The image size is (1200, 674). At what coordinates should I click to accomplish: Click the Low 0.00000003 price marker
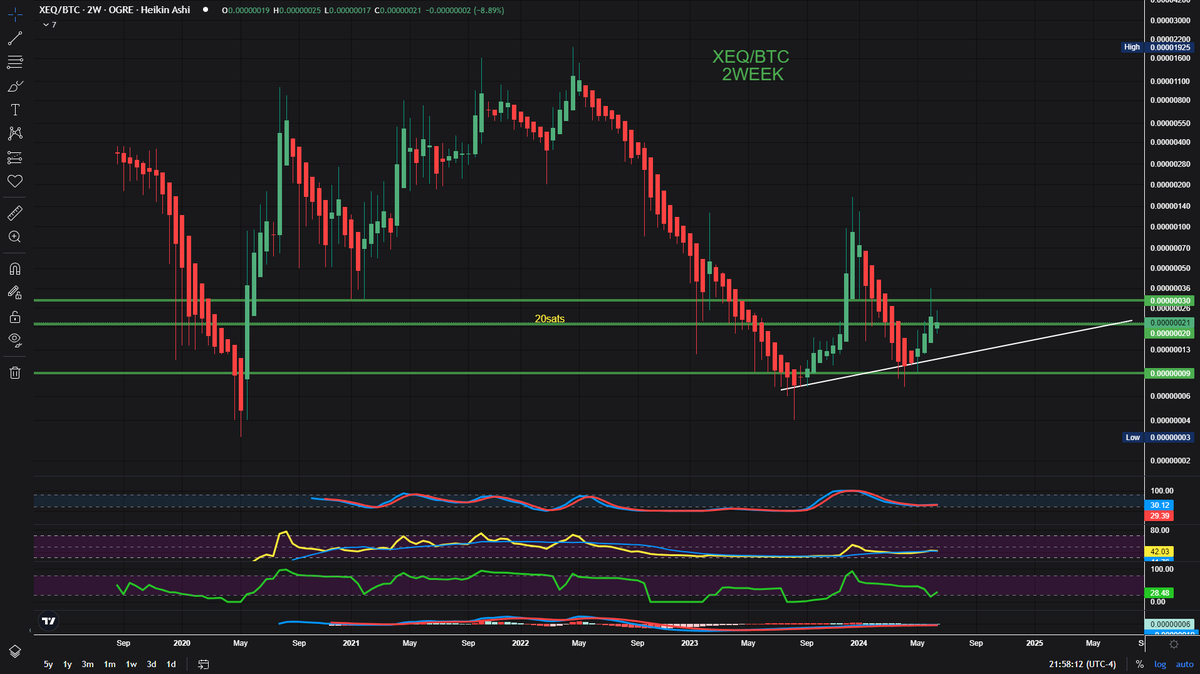click(x=1158, y=438)
